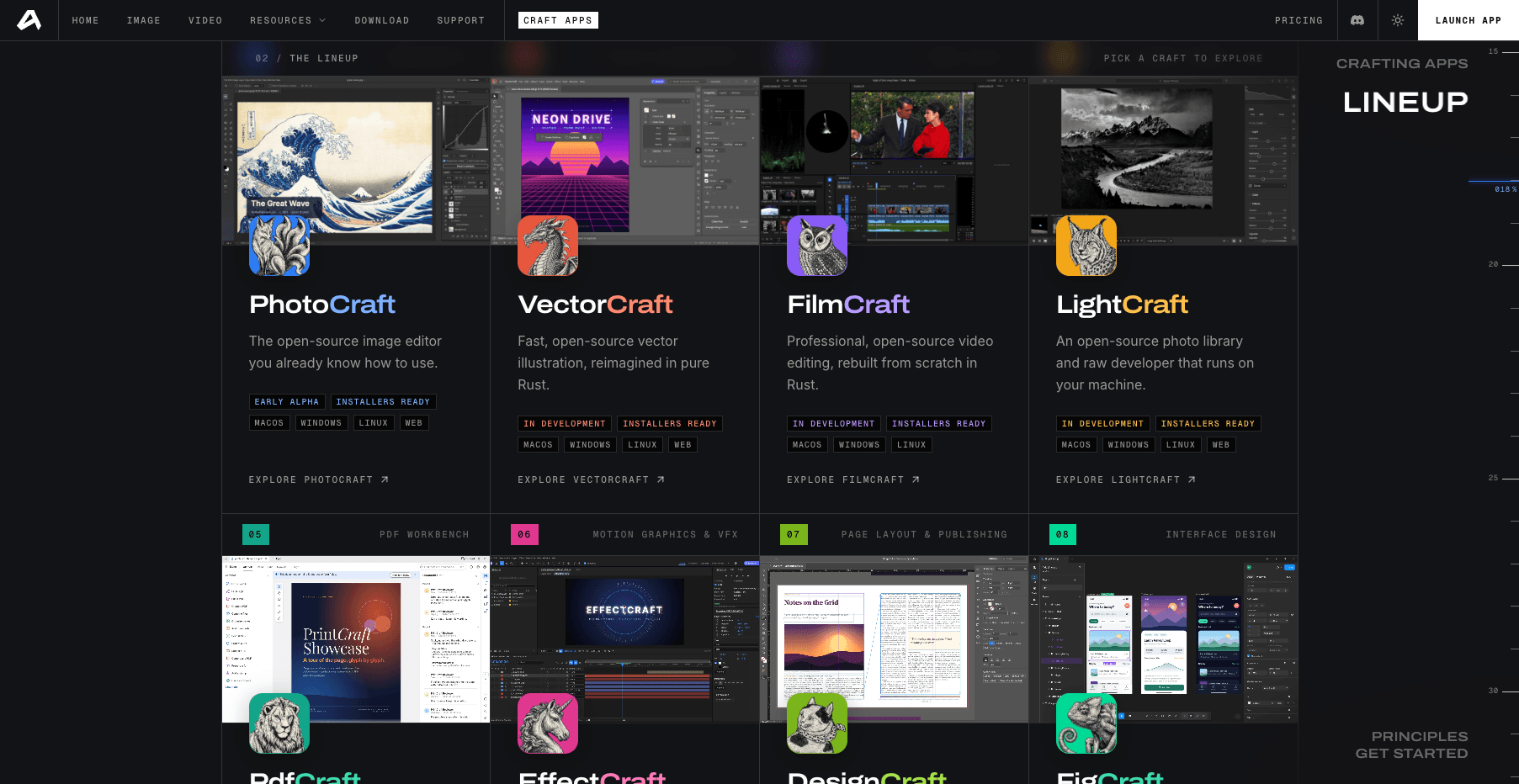Open the Discord community icon
This screenshot has width=1519, height=784.
pyautogui.click(x=1357, y=20)
